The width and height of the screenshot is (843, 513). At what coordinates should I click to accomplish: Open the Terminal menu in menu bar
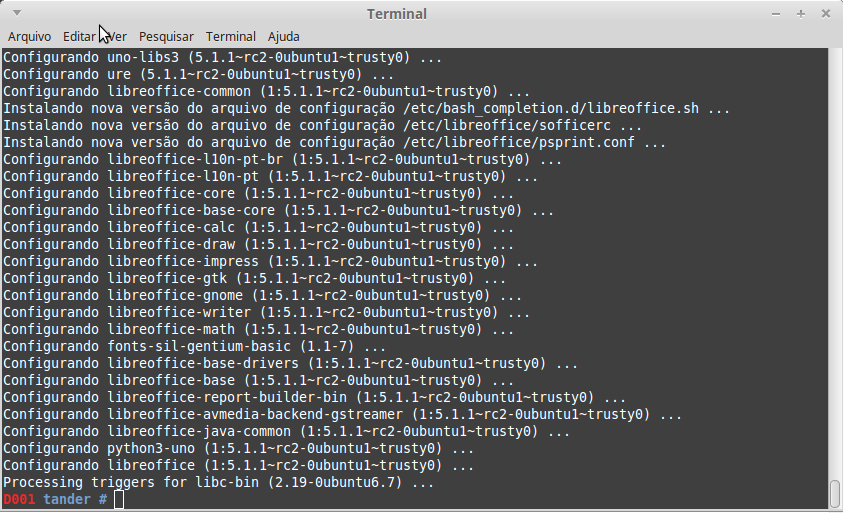coord(231,37)
